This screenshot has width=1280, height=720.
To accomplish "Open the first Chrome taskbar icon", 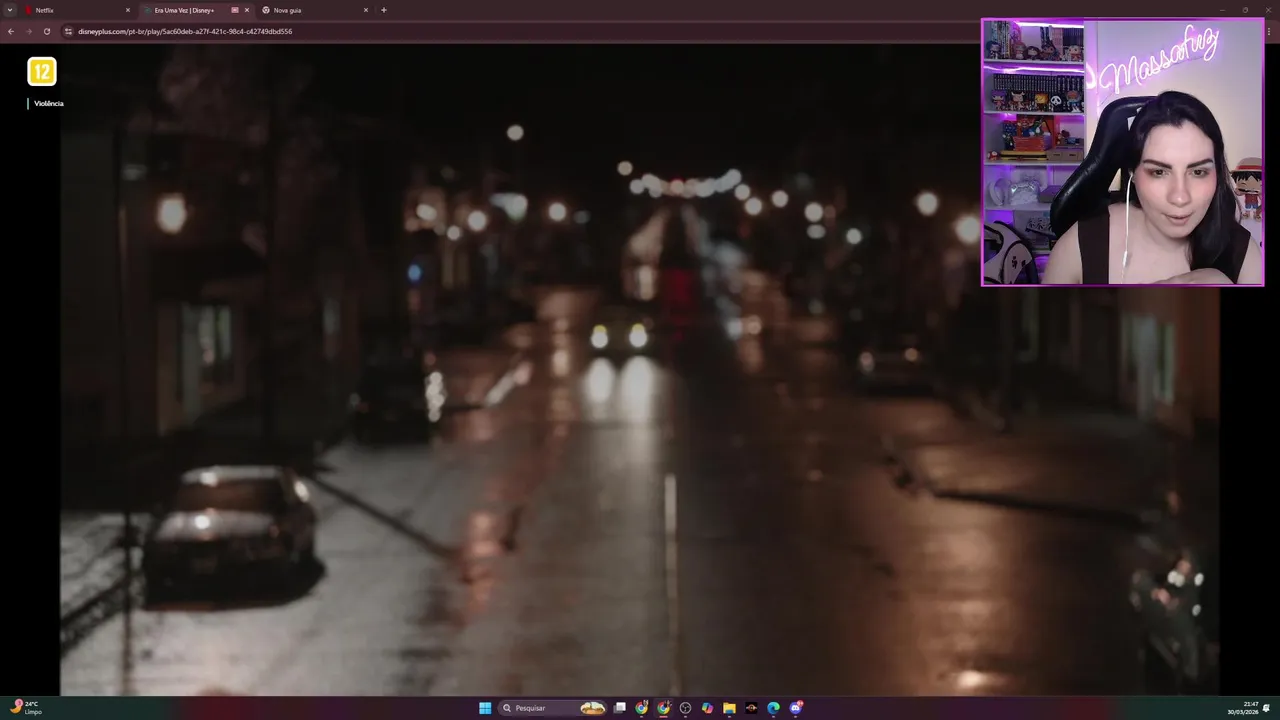I will (x=642, y=708).
